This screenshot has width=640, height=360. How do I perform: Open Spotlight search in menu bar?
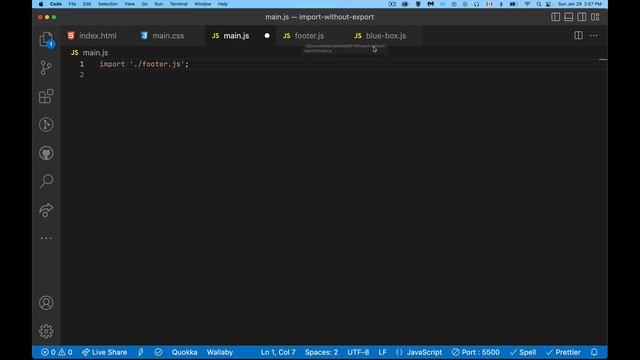coord(539,4)
